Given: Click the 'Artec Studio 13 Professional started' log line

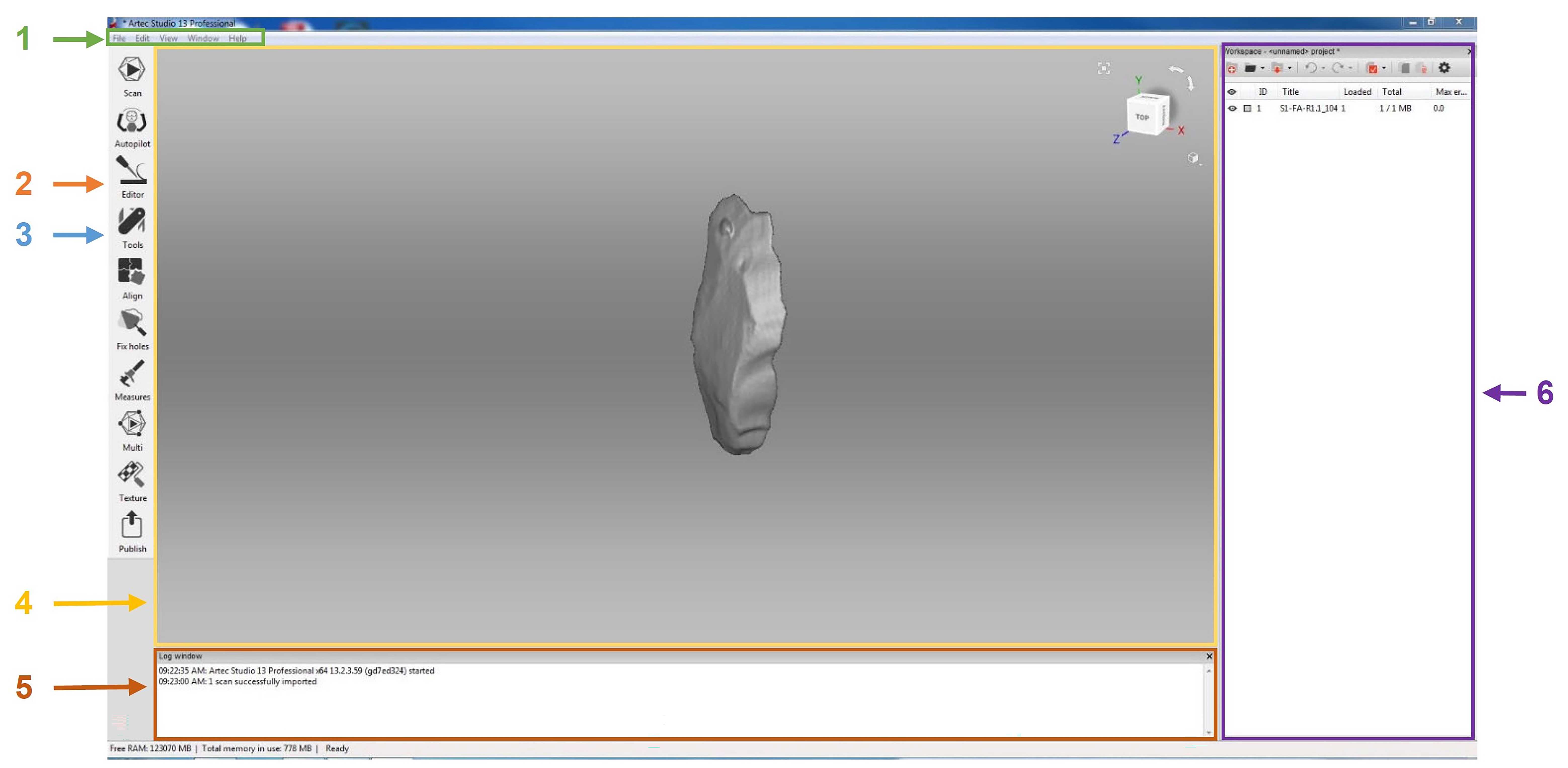Looking at the screenshot, I should [x=296, y=671].
